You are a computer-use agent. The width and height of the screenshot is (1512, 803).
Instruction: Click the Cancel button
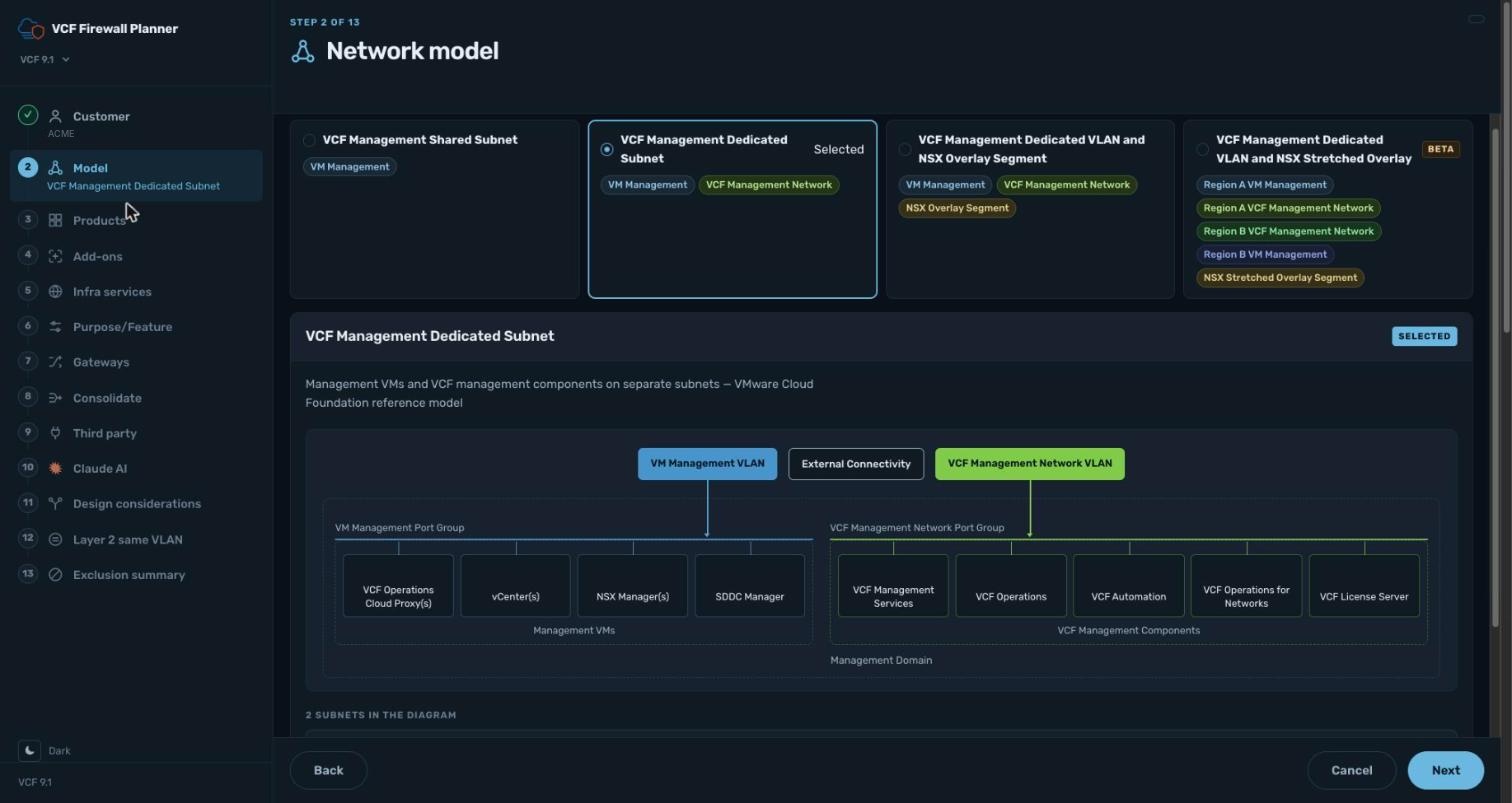tap(1351, 770)
